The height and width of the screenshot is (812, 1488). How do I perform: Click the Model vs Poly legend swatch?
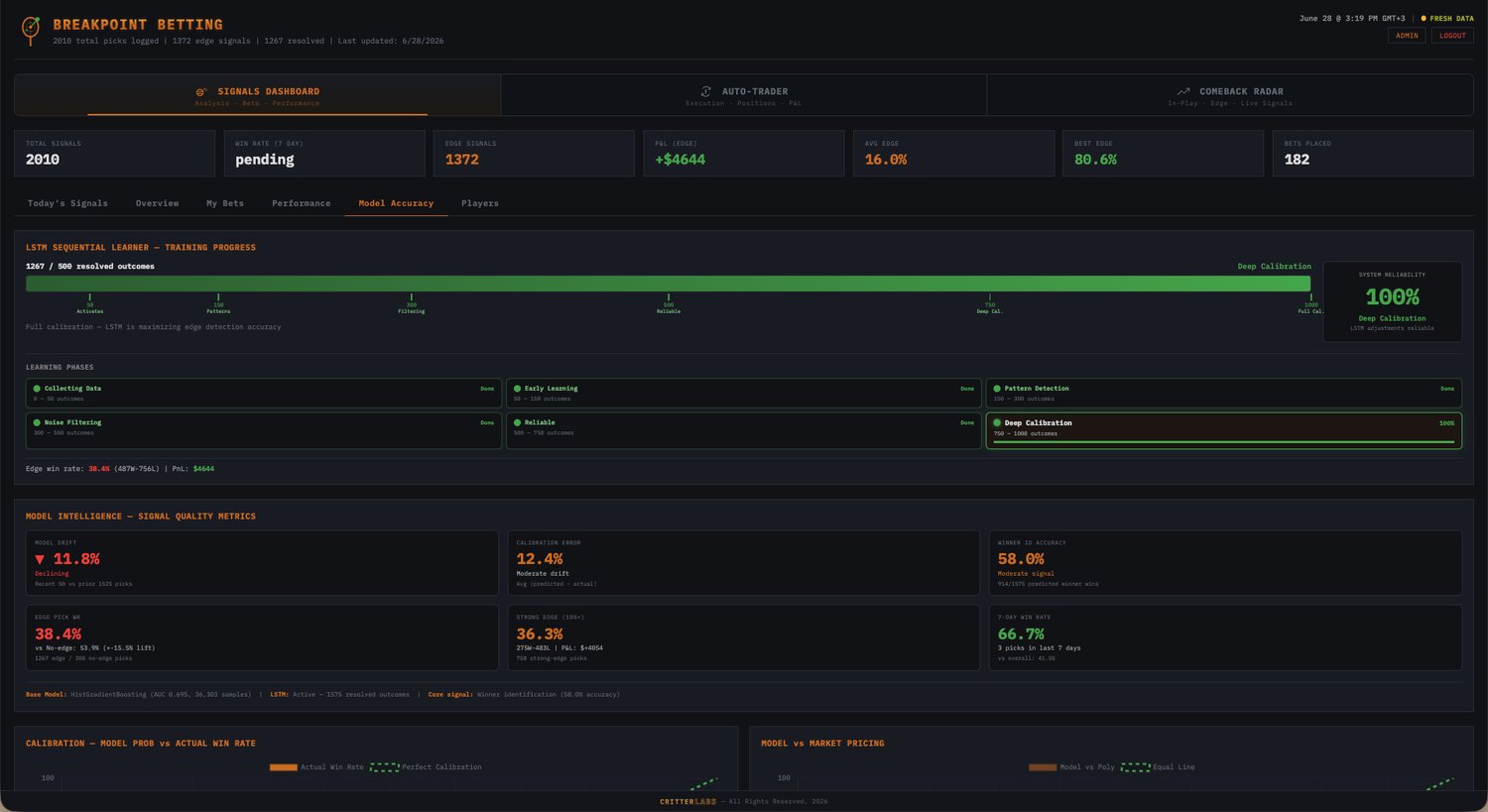(1043, 767)
